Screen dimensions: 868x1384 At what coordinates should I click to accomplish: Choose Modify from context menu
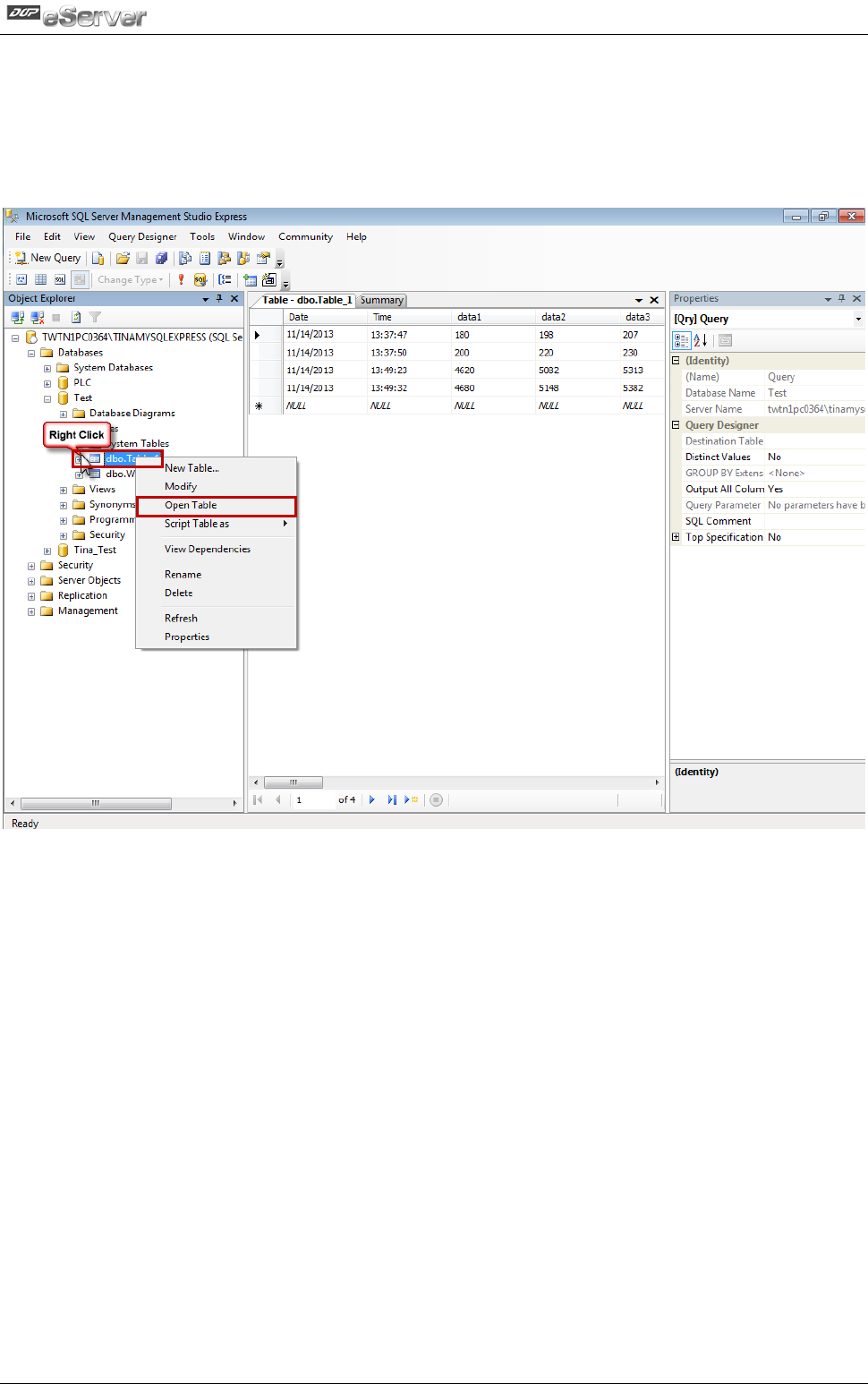click(216, 487)
